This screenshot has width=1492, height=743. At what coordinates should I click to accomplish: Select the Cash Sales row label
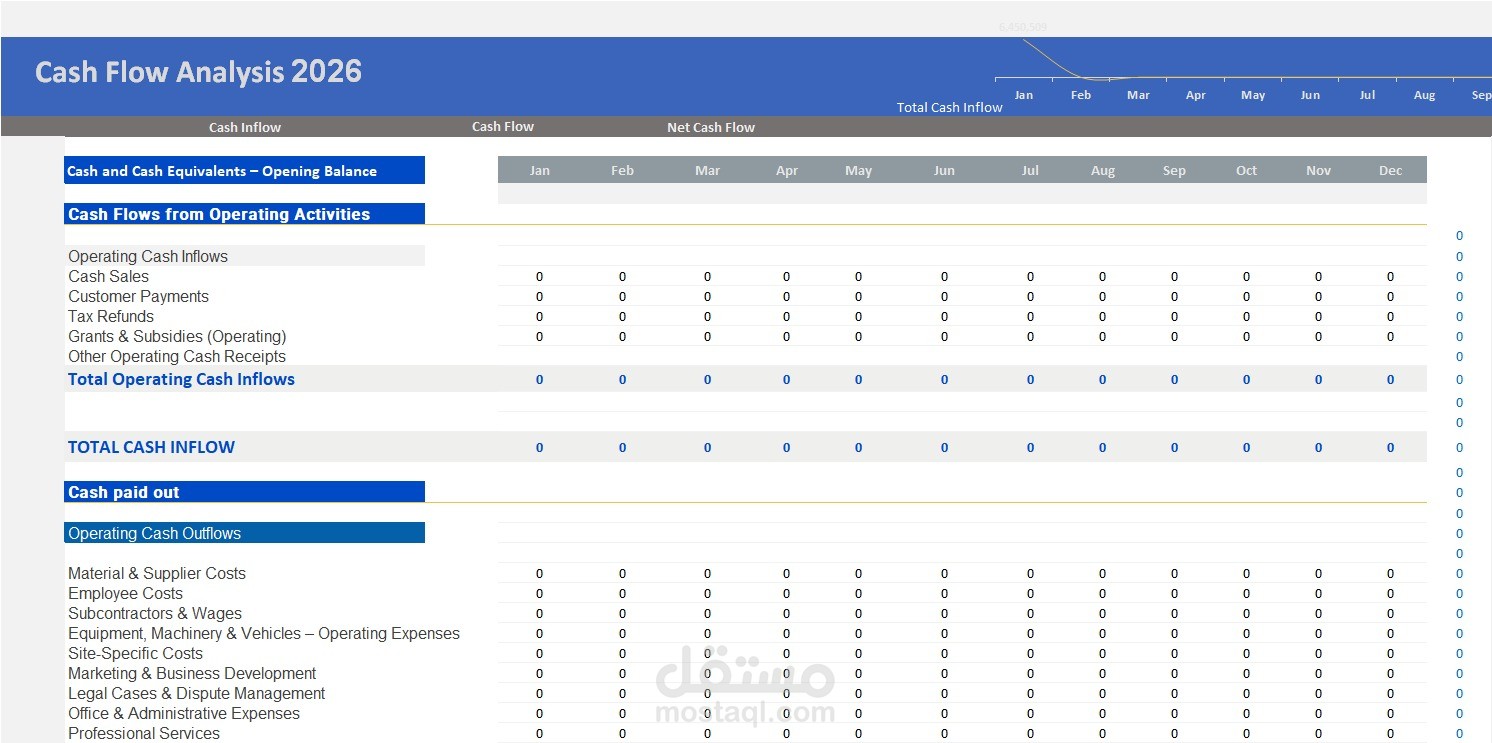108,276
